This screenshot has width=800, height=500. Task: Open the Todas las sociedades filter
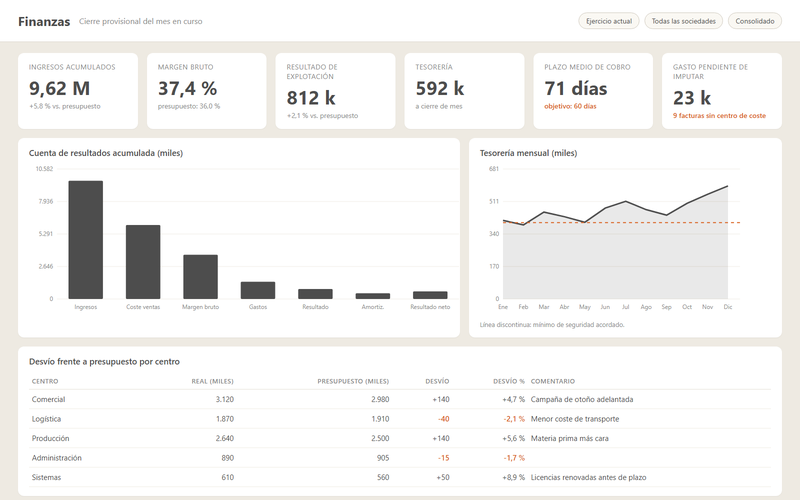pos(684,21)
